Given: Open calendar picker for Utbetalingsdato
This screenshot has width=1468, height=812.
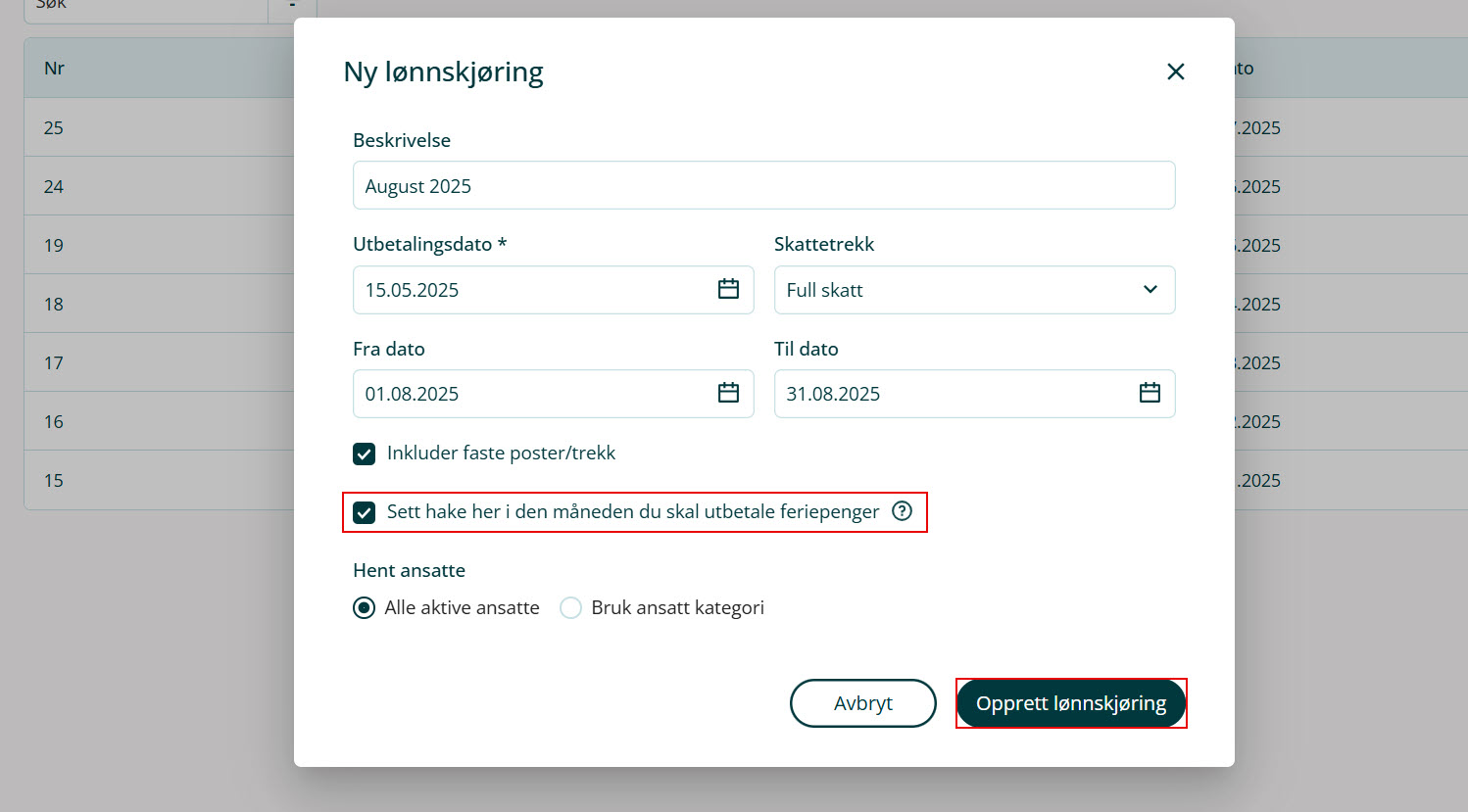Looking at the screenshot, I should 728,289.
